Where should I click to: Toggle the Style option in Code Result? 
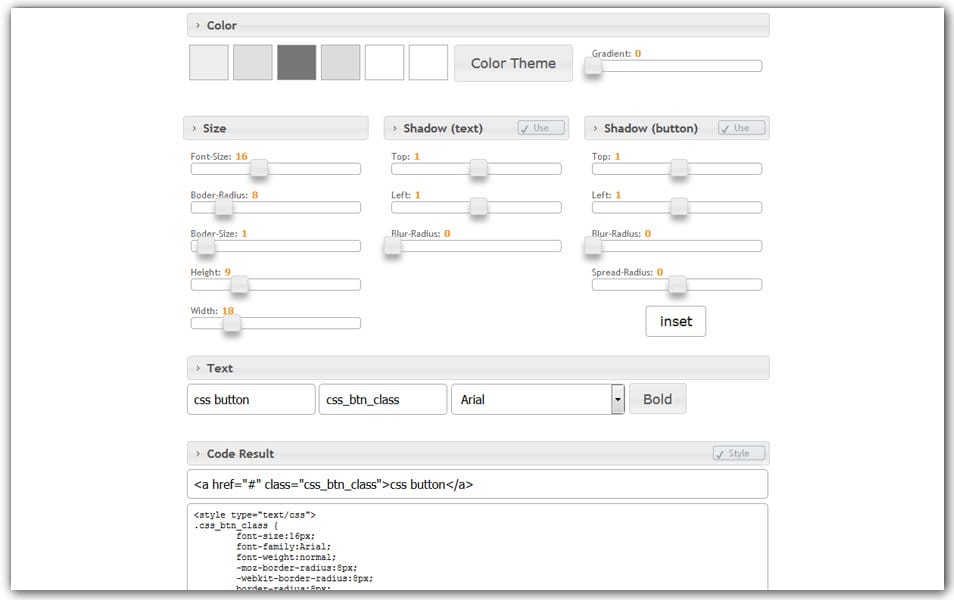(737, 452)
